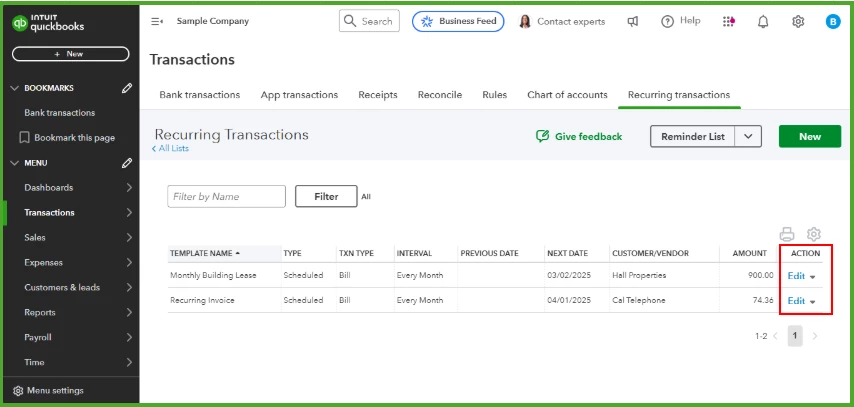Open the settings gear in the header
854x407 pixels.
click(798, 21)
